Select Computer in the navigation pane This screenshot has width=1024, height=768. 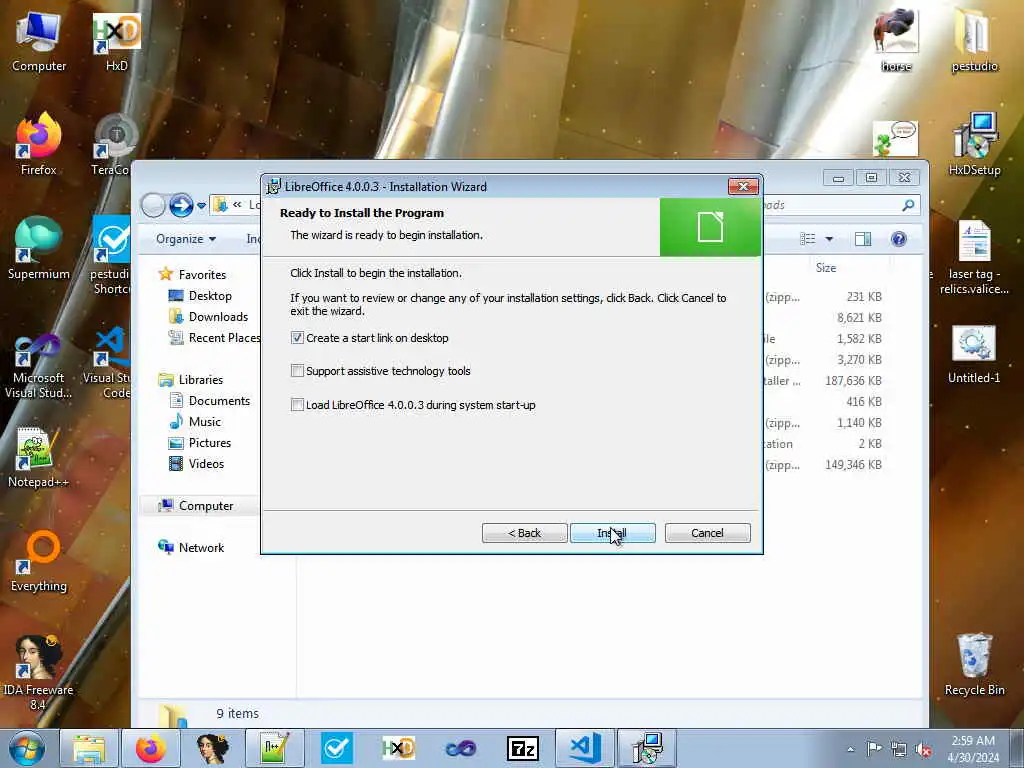click(206, 505)
